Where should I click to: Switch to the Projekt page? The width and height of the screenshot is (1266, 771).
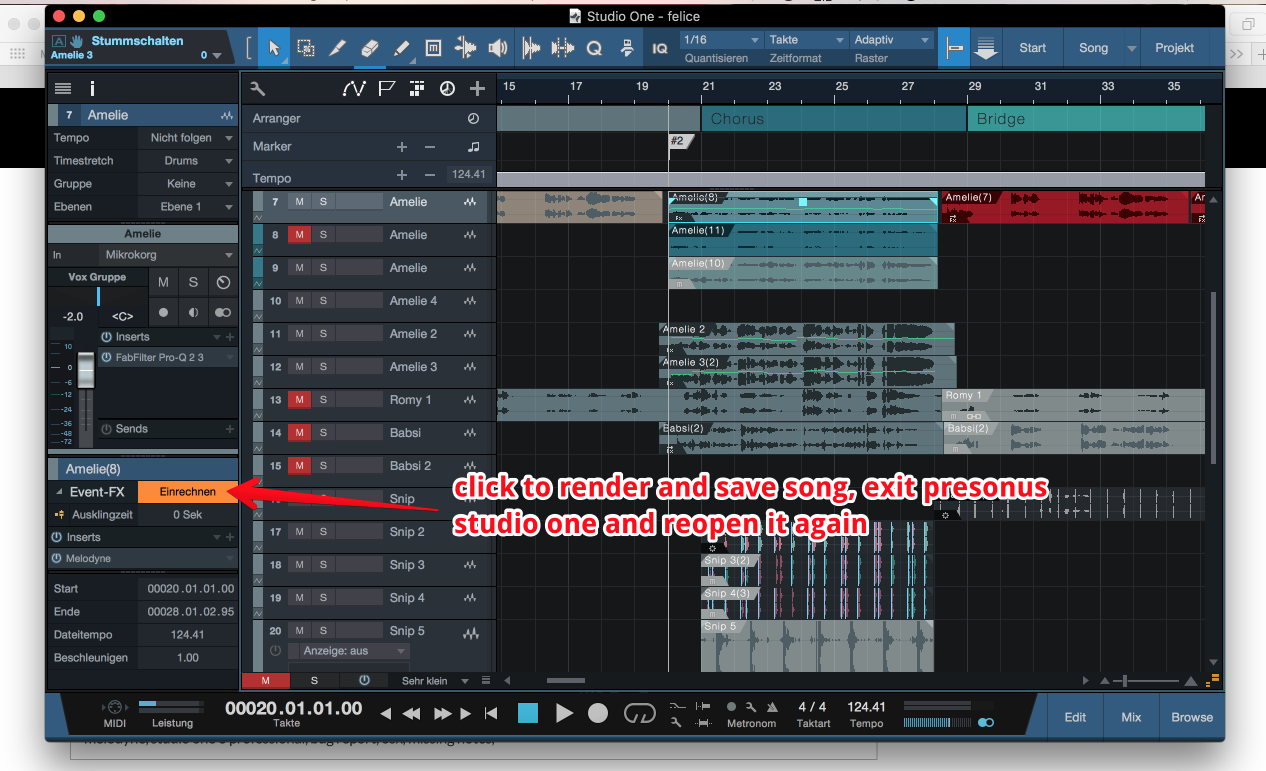(x=1175, y=48)
